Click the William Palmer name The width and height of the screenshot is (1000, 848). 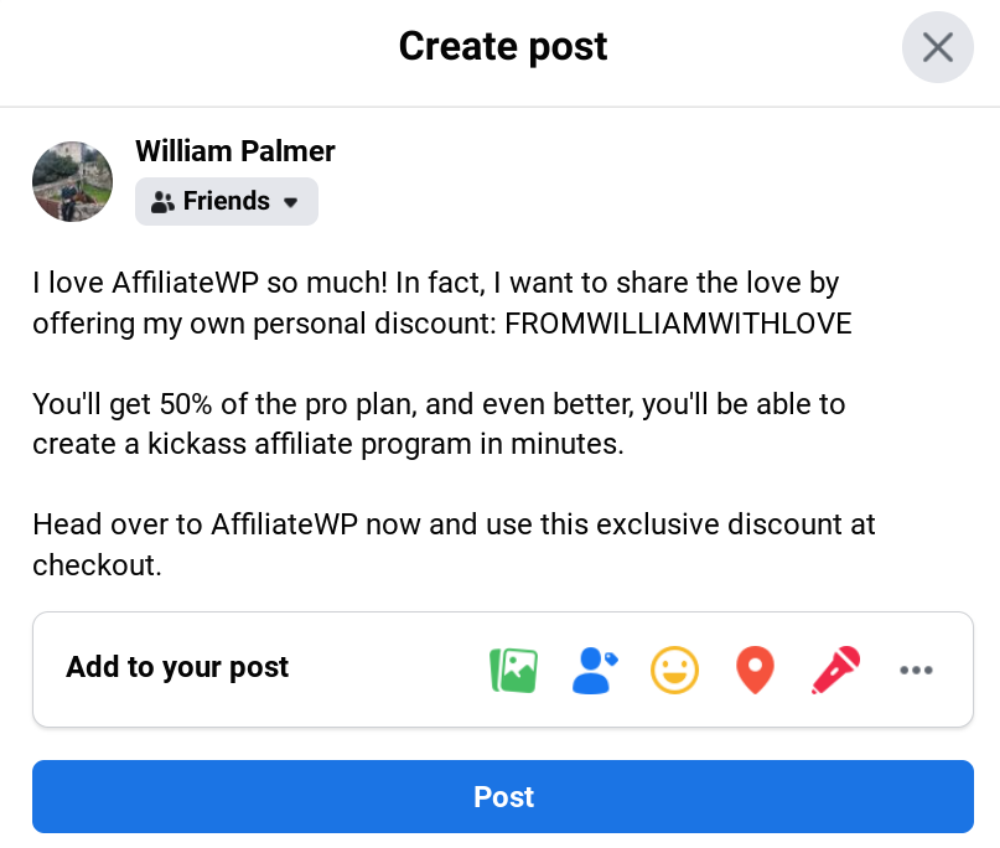(235, 151)
